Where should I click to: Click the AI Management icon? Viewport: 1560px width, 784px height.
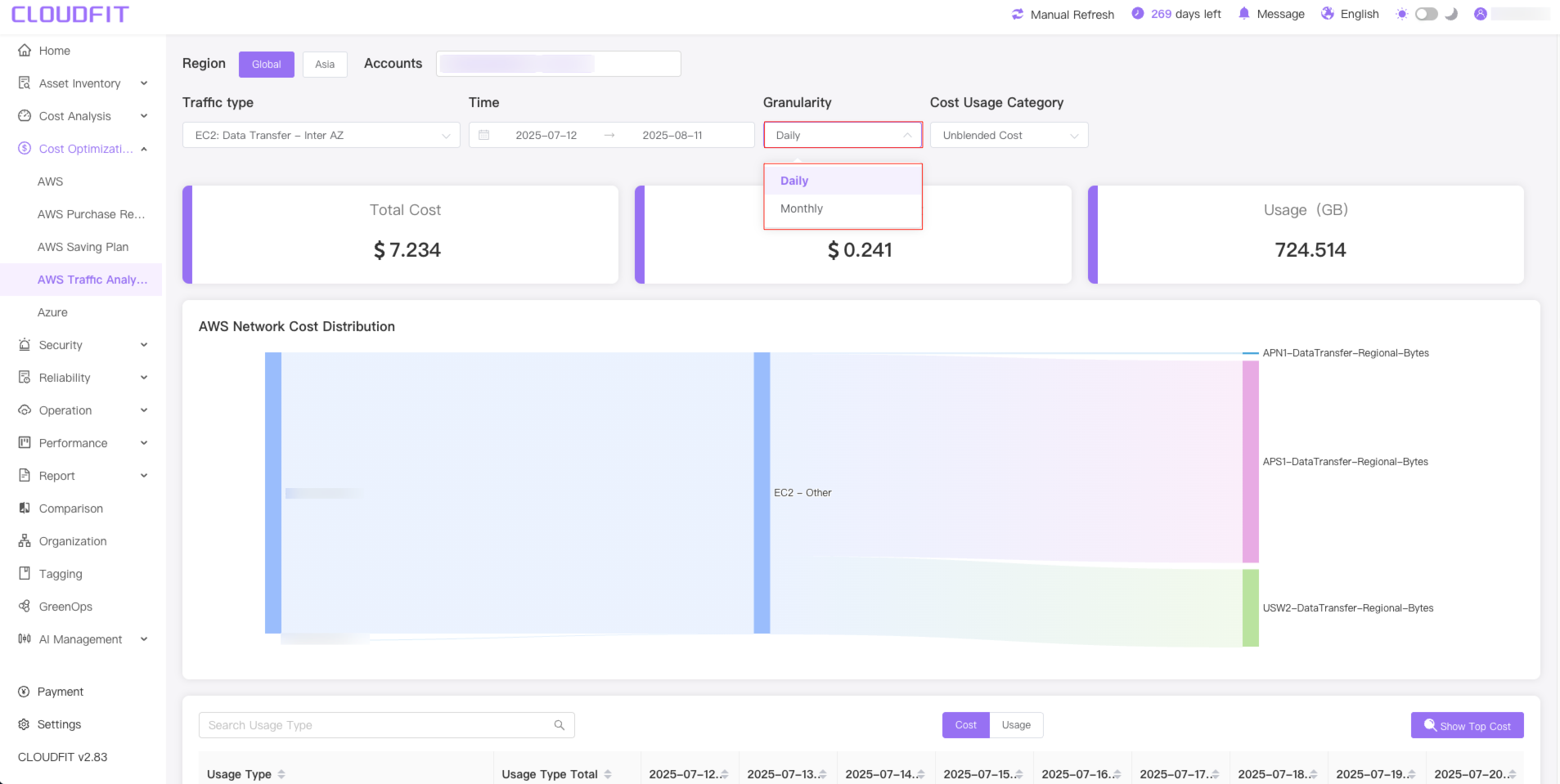25,638
